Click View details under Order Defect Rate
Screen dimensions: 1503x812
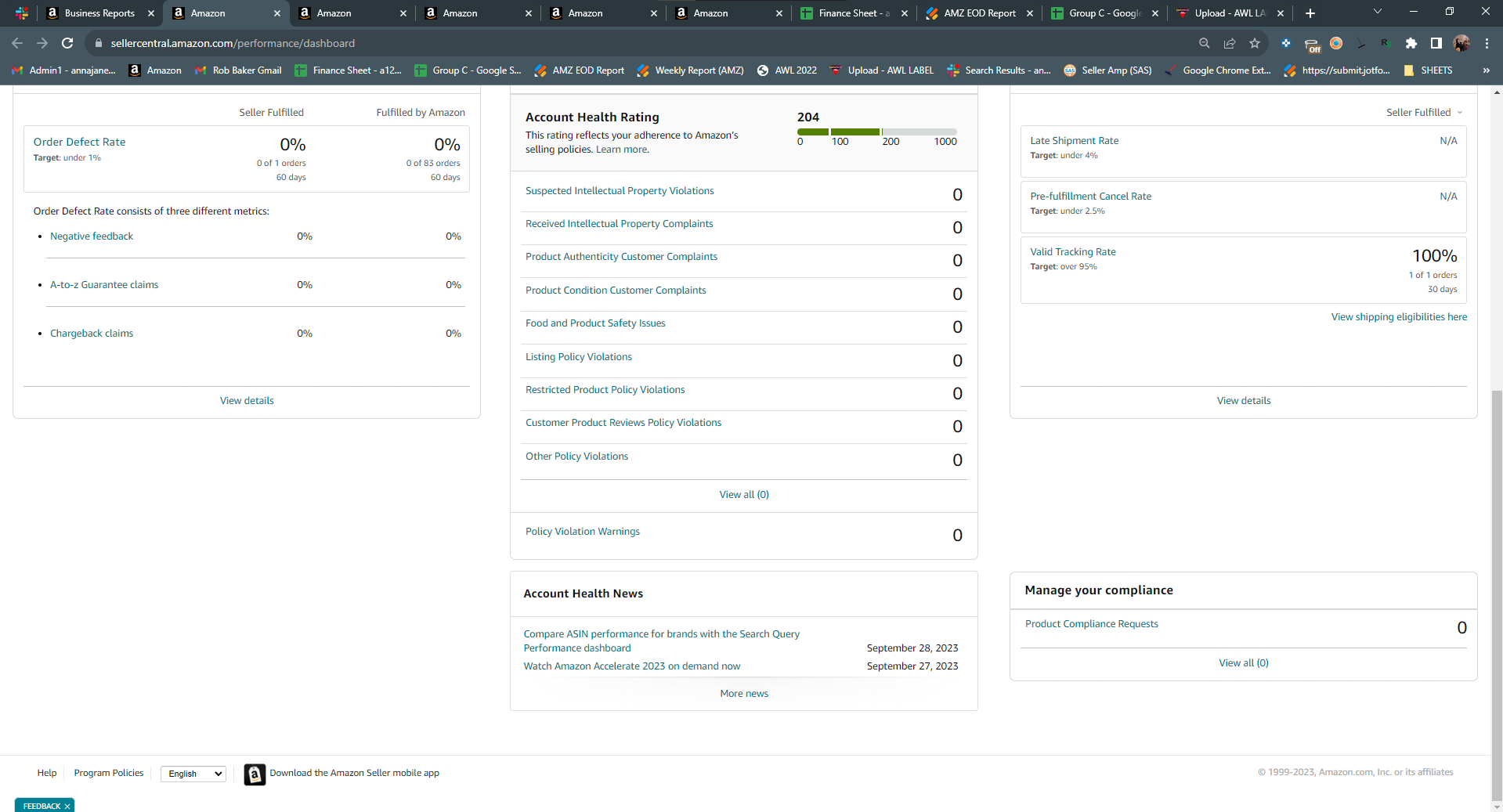click(x=247, y=401)
